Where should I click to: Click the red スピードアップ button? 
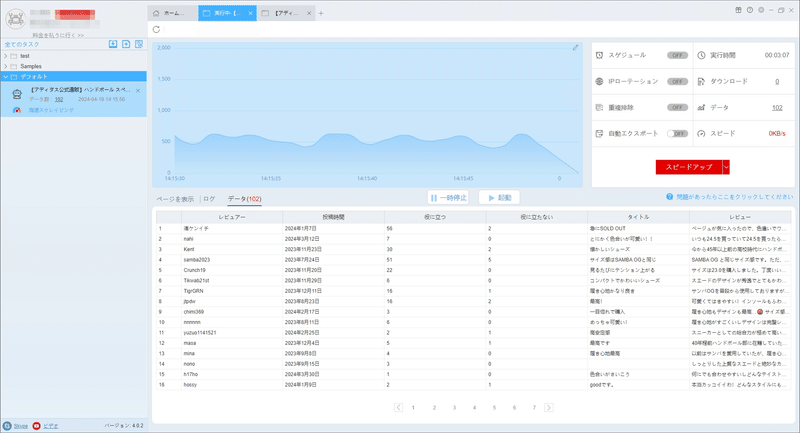click(x=689, y=167)
